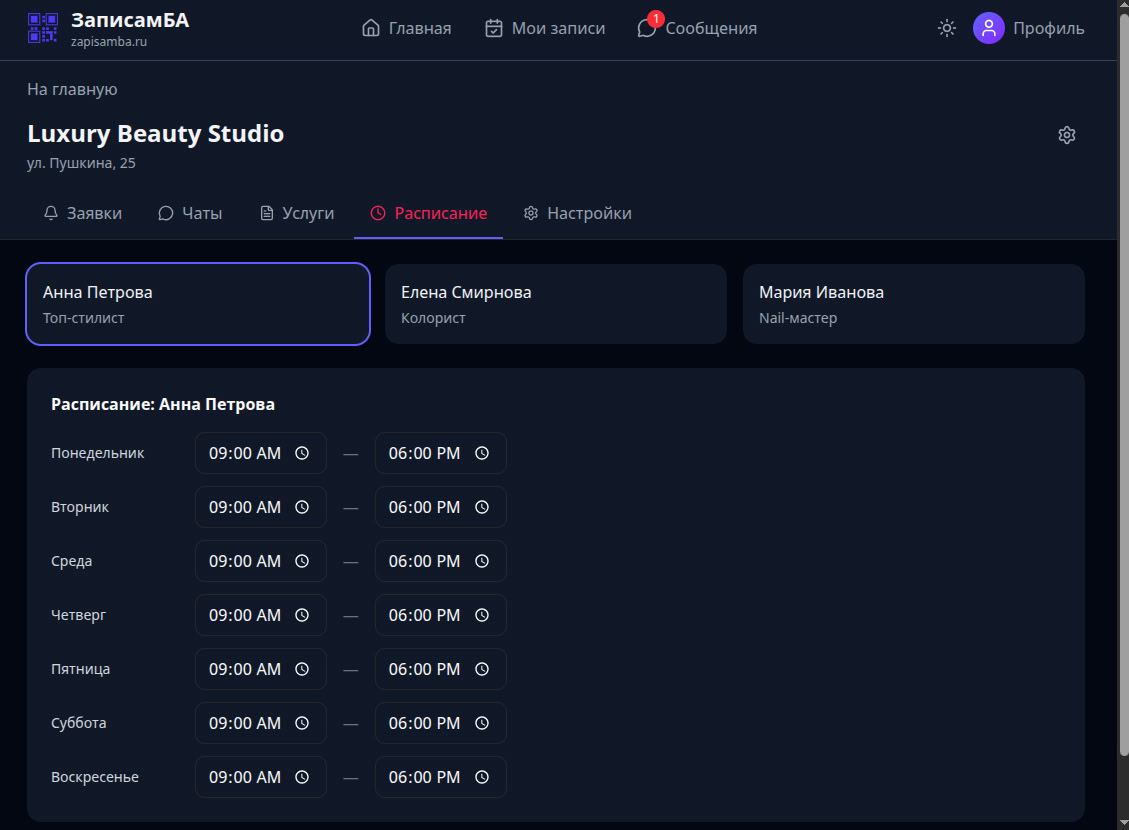Click the clock icon in Вторник end time

[x=482, y=507]
